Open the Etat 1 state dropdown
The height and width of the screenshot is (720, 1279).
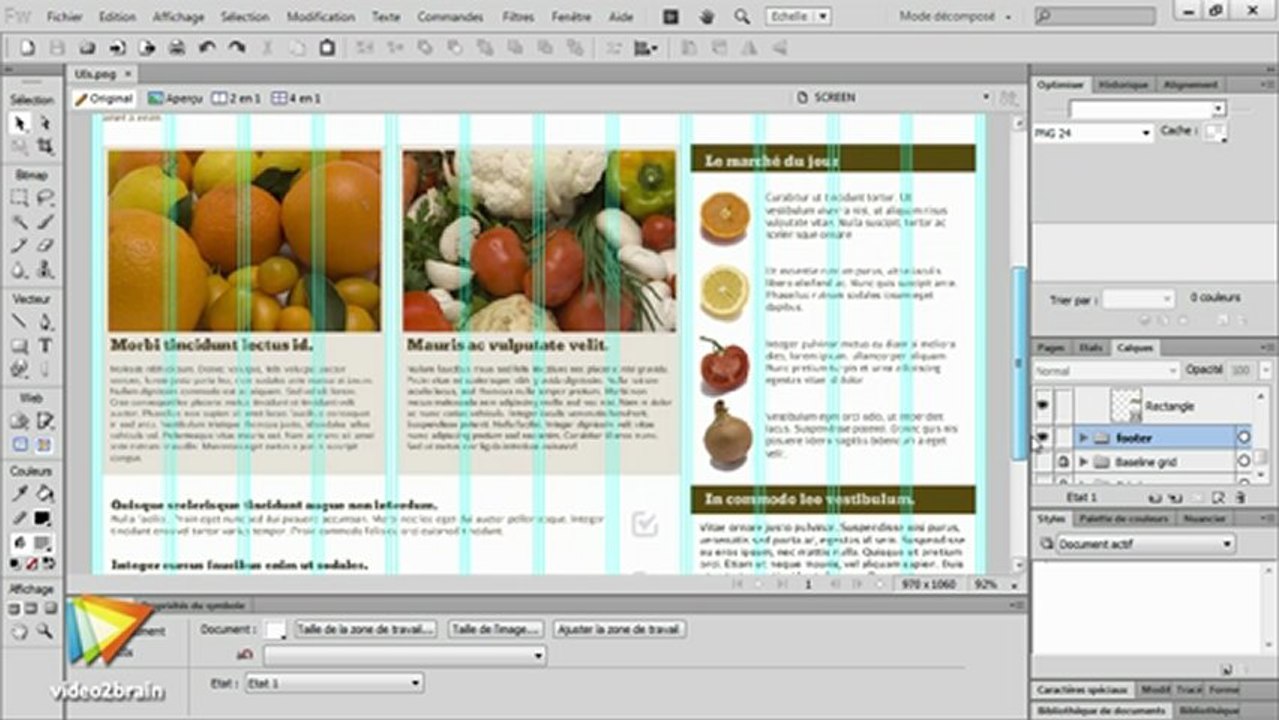[335, 683]
